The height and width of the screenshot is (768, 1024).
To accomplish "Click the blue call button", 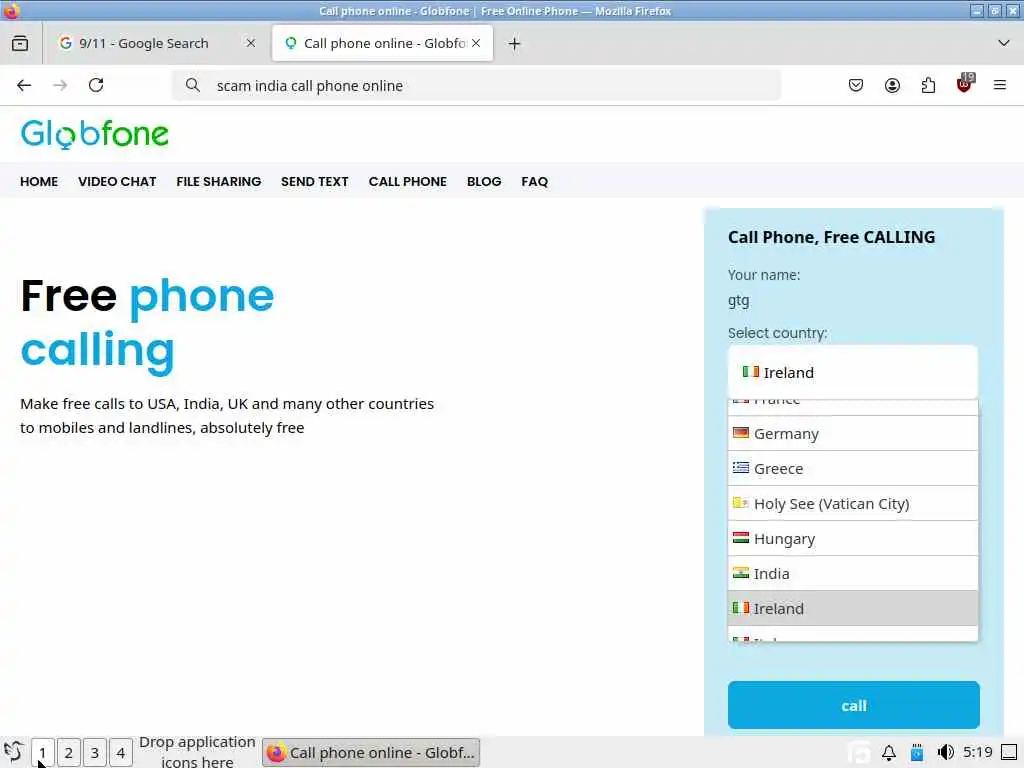I will point(854,705).
